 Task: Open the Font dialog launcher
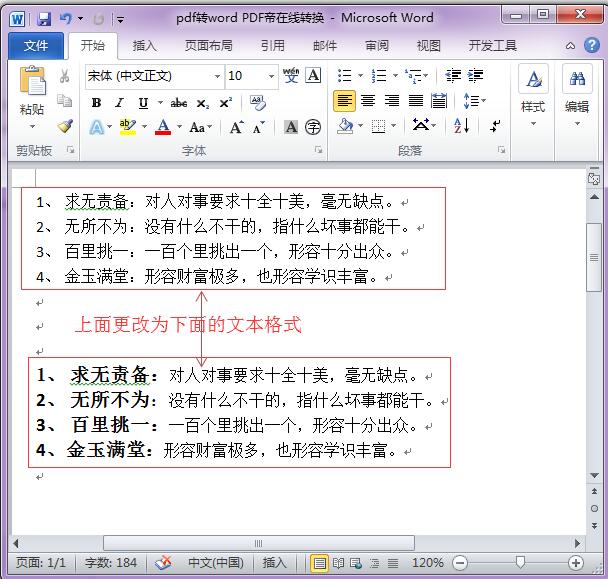pos(318,150)
